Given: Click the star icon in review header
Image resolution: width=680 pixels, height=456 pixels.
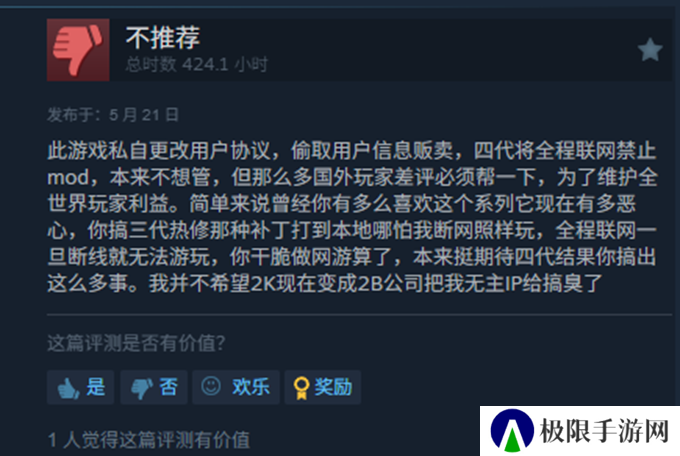Looking at the screenshot, I should (x=650, y=50).
